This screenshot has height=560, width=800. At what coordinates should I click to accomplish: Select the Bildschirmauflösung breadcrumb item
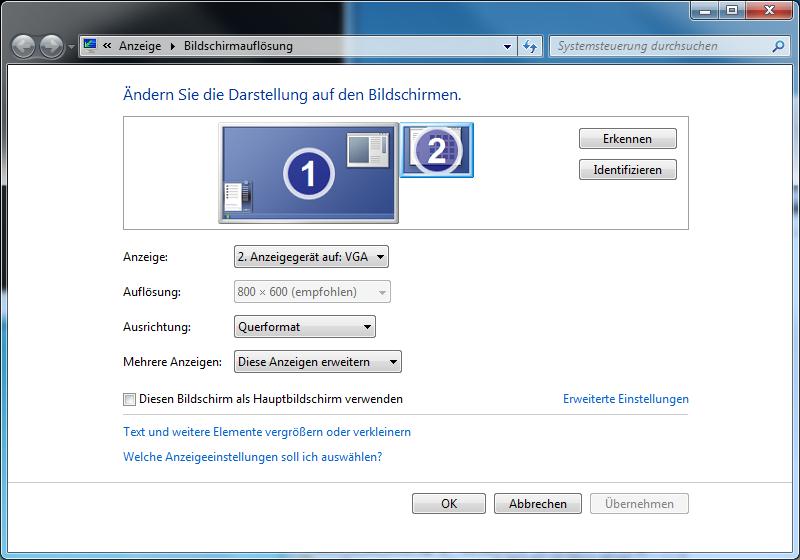[x=238, y=46]
